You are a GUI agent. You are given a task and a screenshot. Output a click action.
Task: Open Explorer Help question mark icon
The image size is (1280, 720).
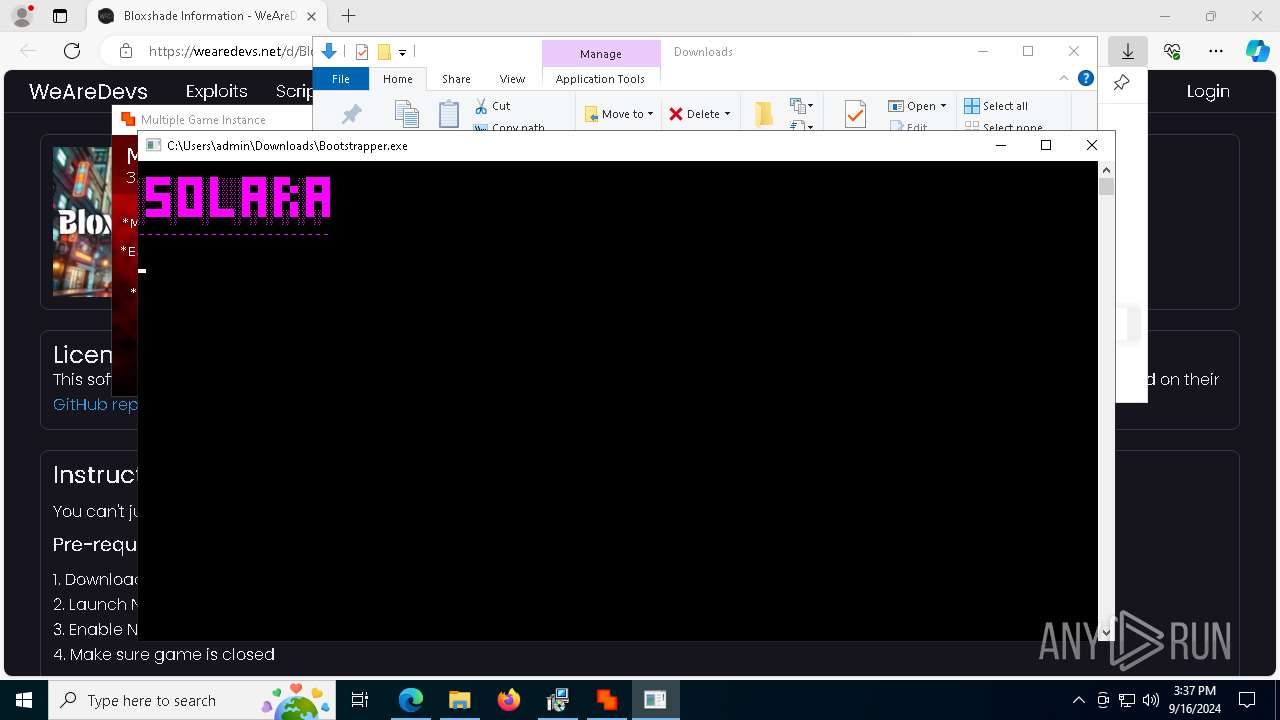1085,78
